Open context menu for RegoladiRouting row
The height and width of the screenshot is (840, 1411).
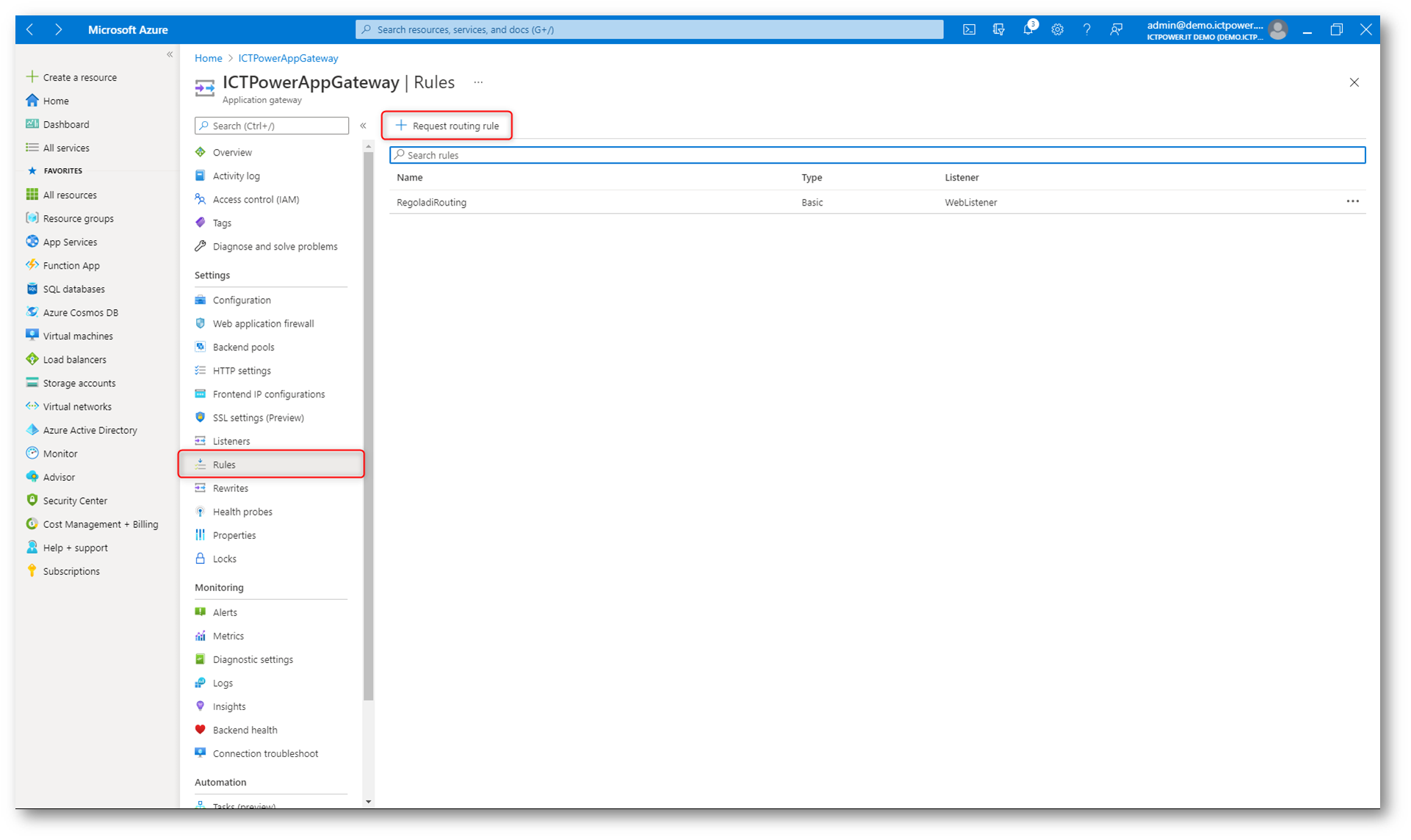pos(1352,201)
